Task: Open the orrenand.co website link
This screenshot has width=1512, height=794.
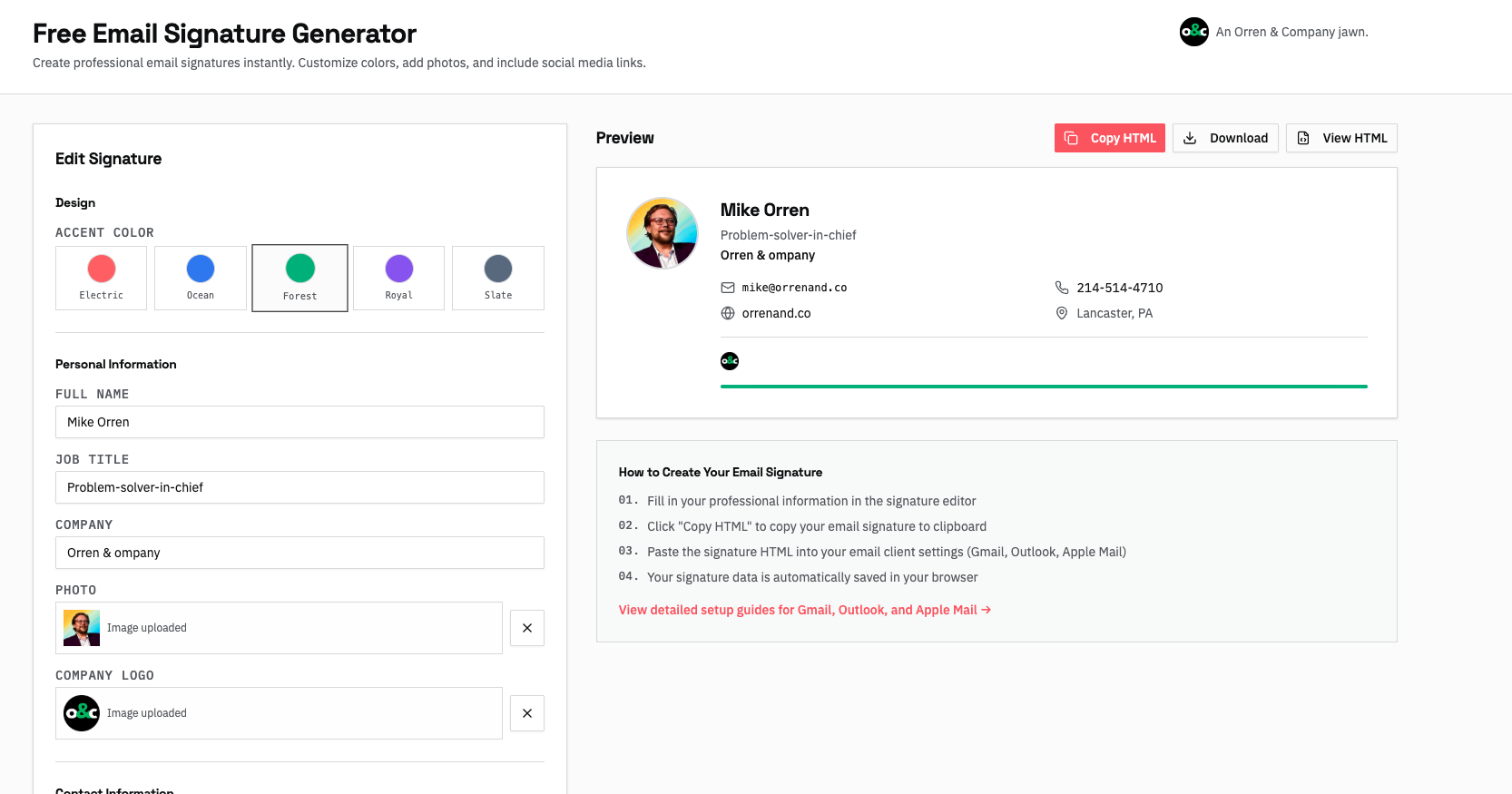Action: point(776,313)
